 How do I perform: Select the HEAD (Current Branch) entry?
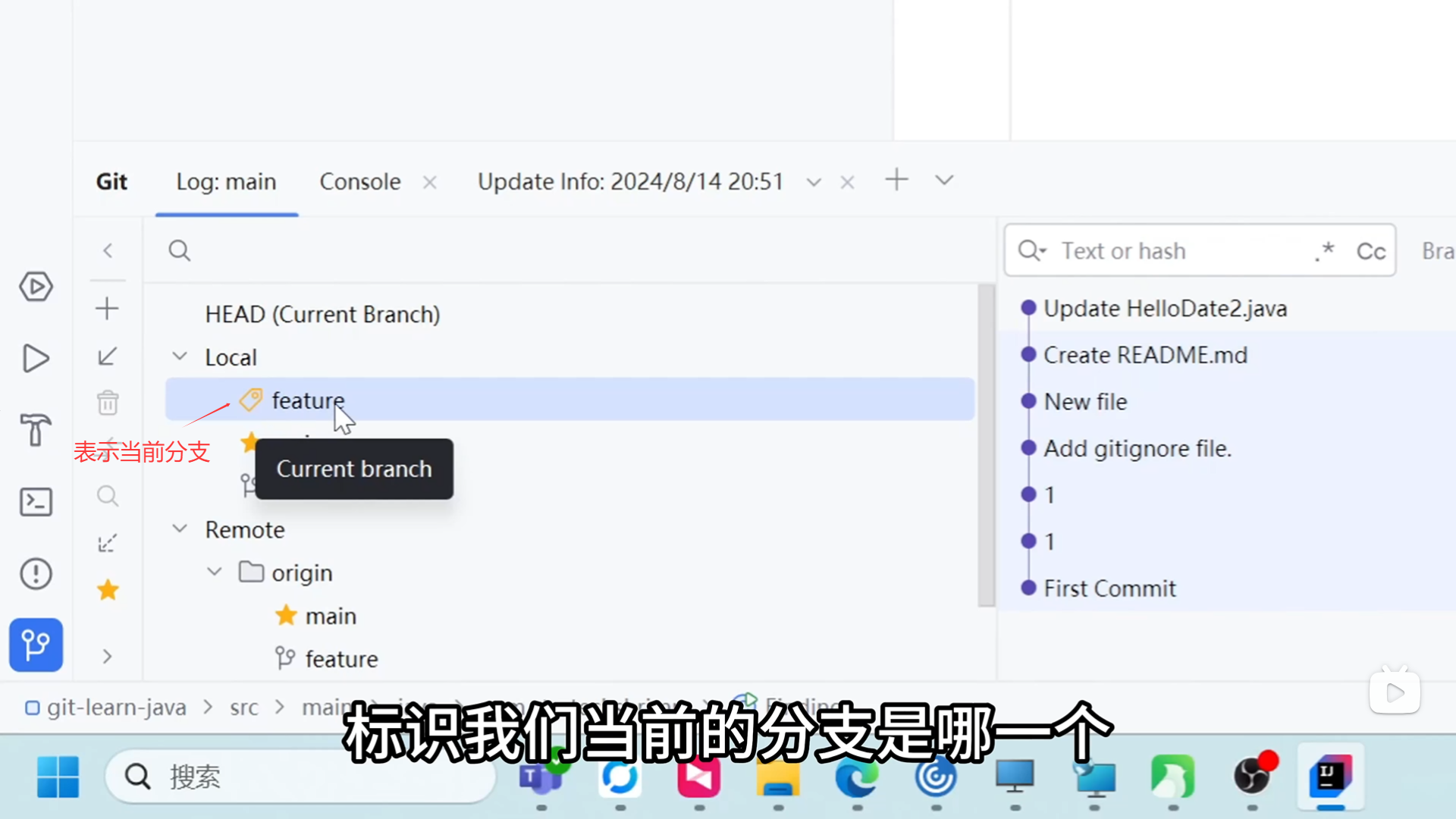pyautogui.click(x=322, y=314)
